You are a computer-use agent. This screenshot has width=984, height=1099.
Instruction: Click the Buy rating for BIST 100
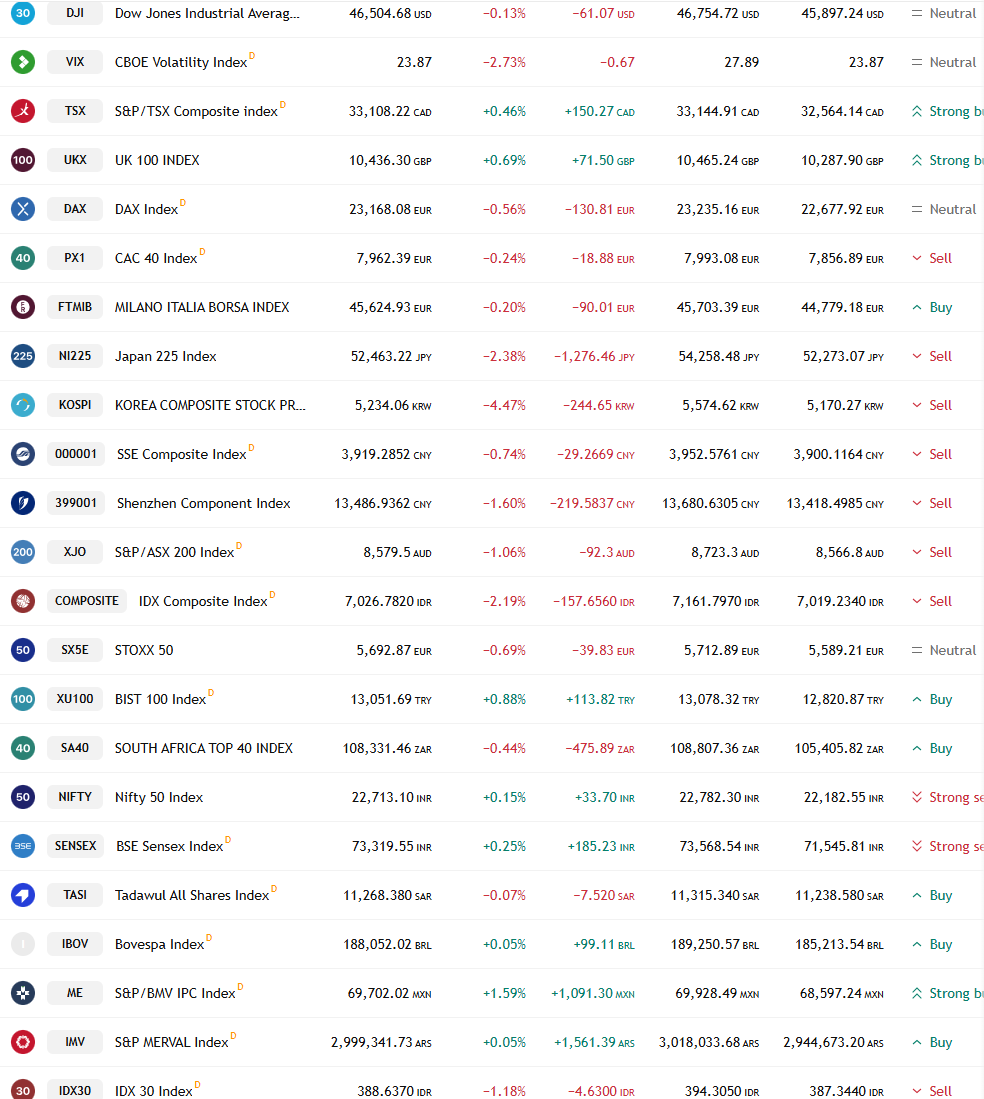point(932,699)
